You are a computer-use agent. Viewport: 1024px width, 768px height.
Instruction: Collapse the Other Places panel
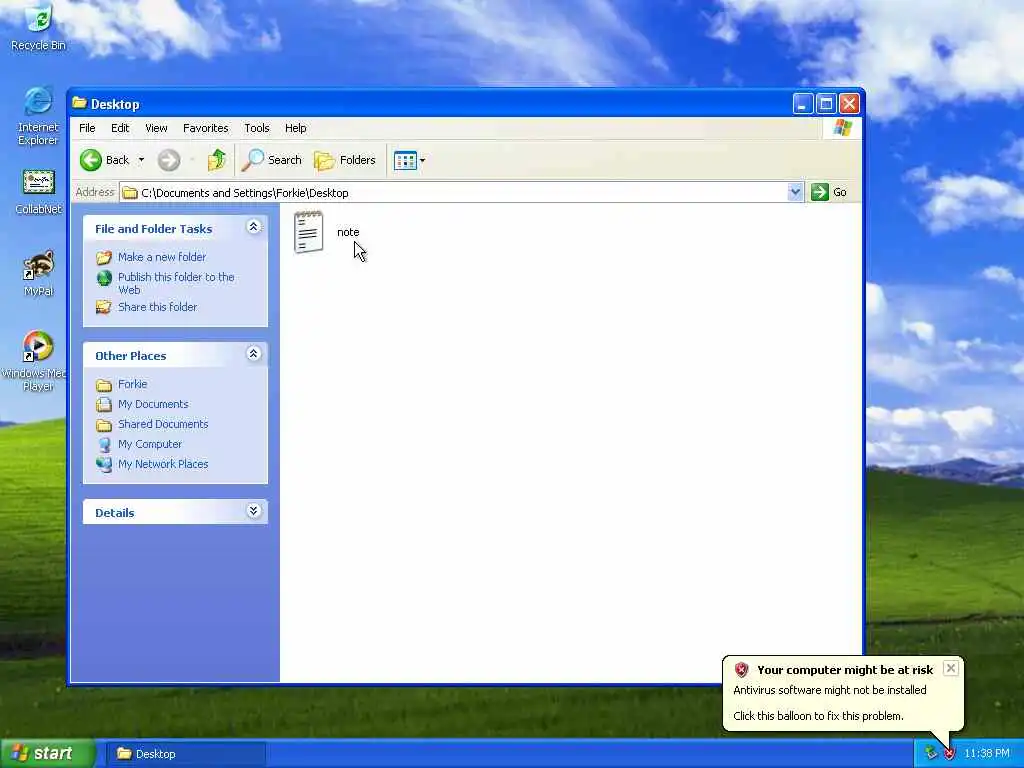253,354
